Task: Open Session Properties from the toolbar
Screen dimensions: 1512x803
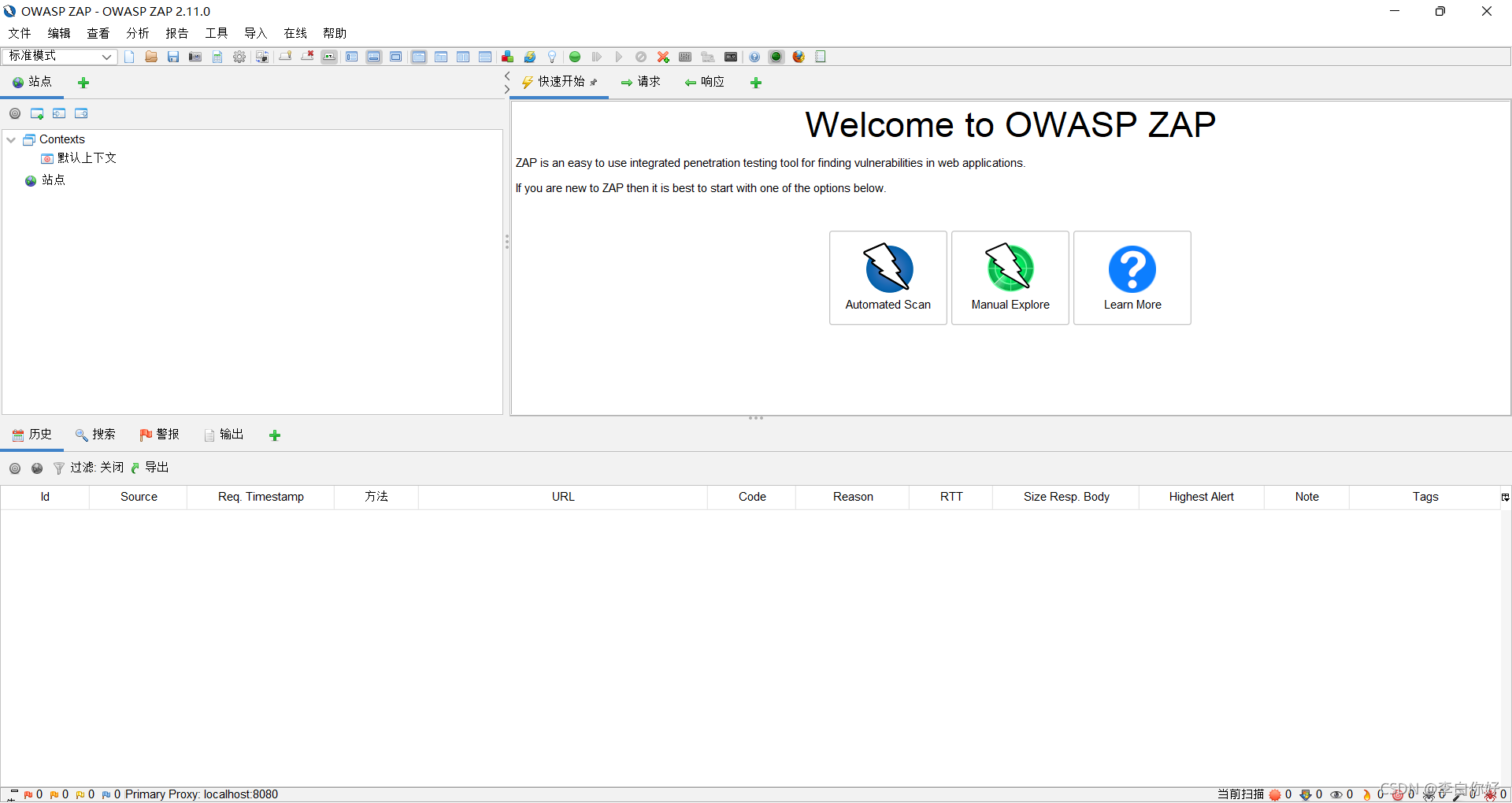Action: pyautogui.click(x=217, y=57)
